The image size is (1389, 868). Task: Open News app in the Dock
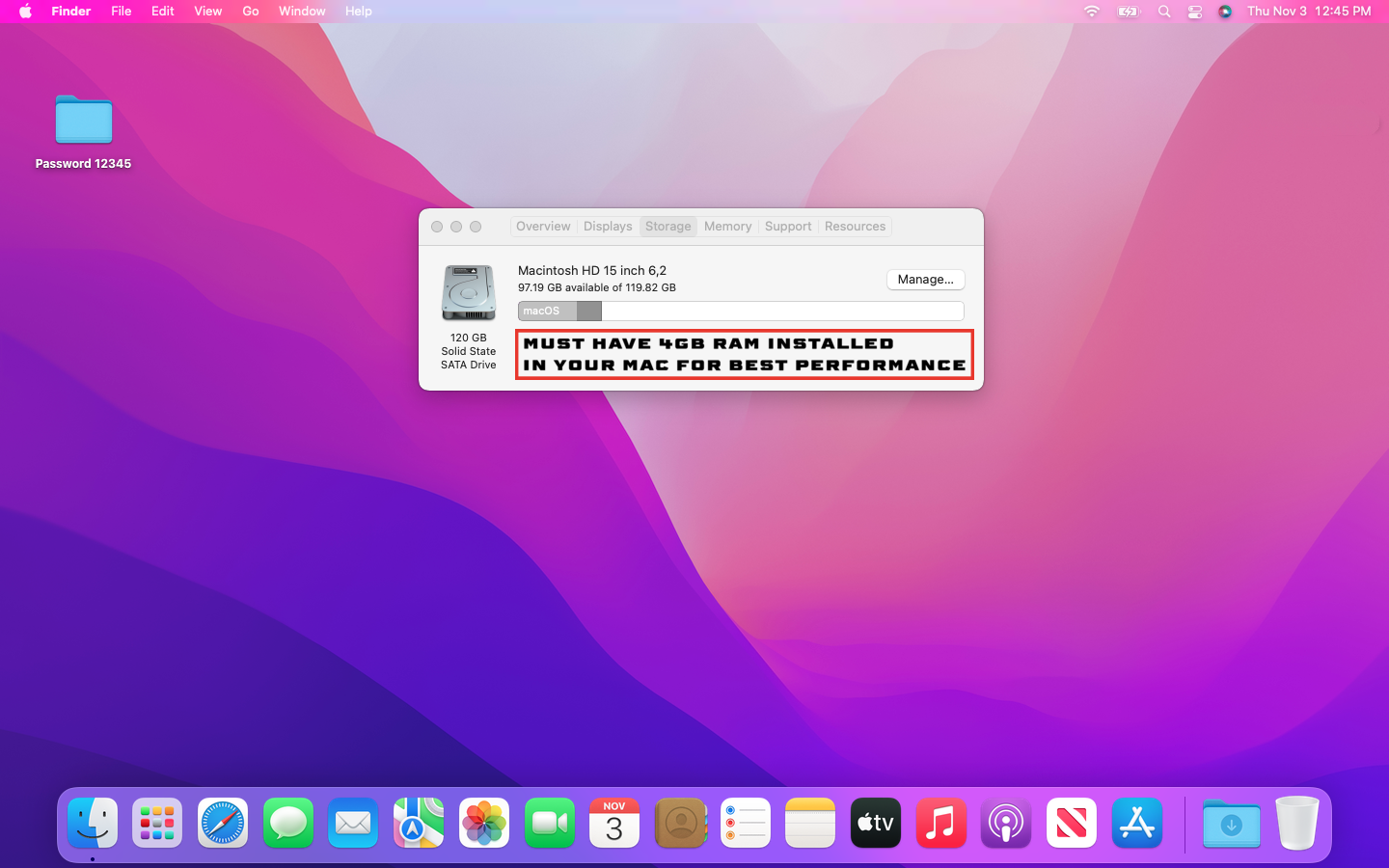[1072, 823]
